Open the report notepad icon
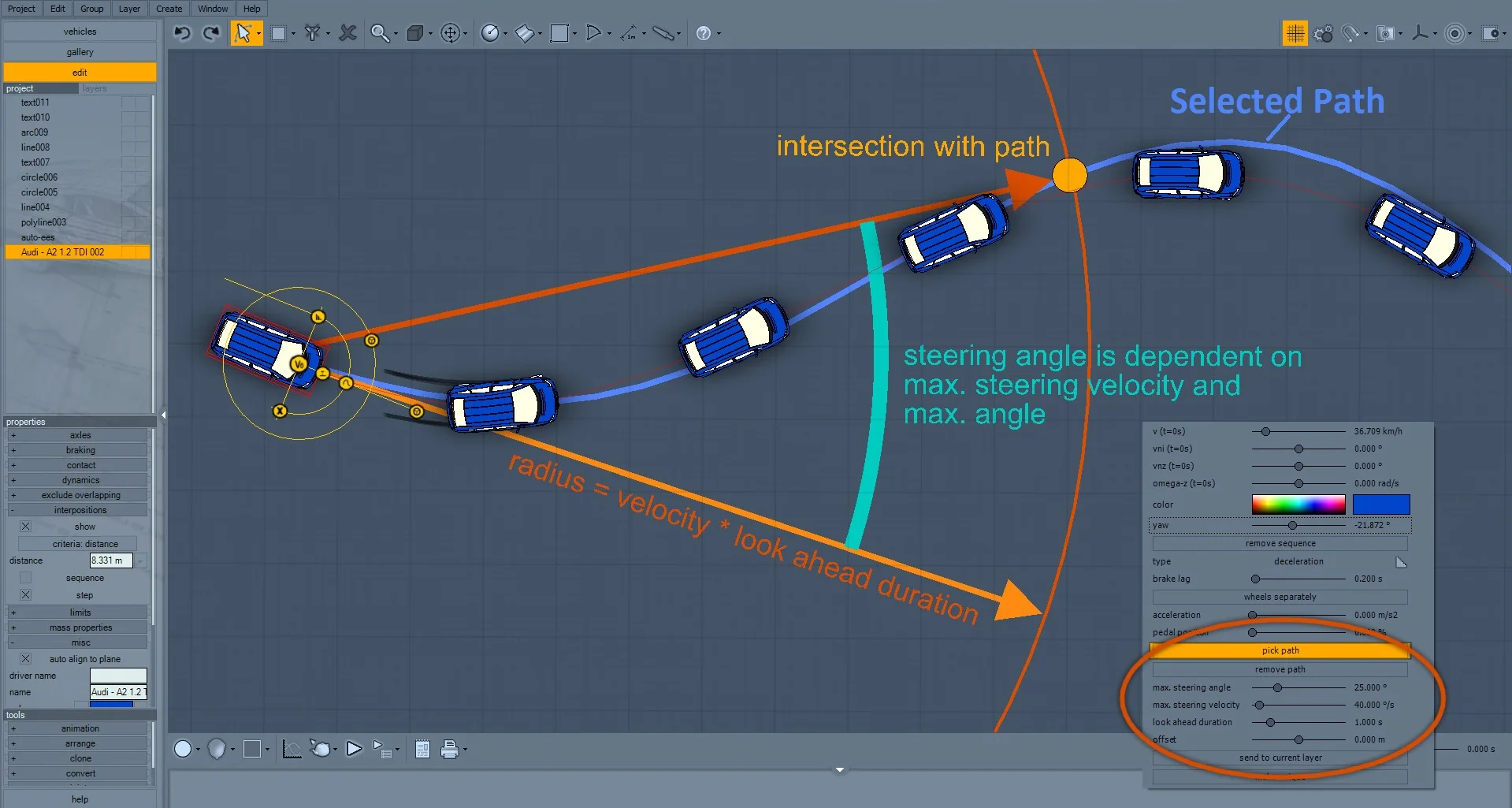The width and height of the screenshot is (1512, 808). click(422, 749)
